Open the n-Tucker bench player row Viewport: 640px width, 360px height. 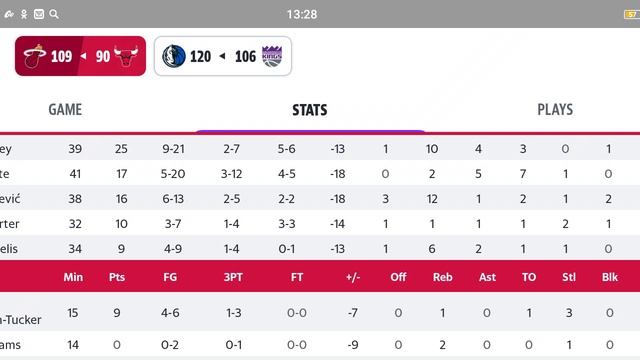click(320, 313)
